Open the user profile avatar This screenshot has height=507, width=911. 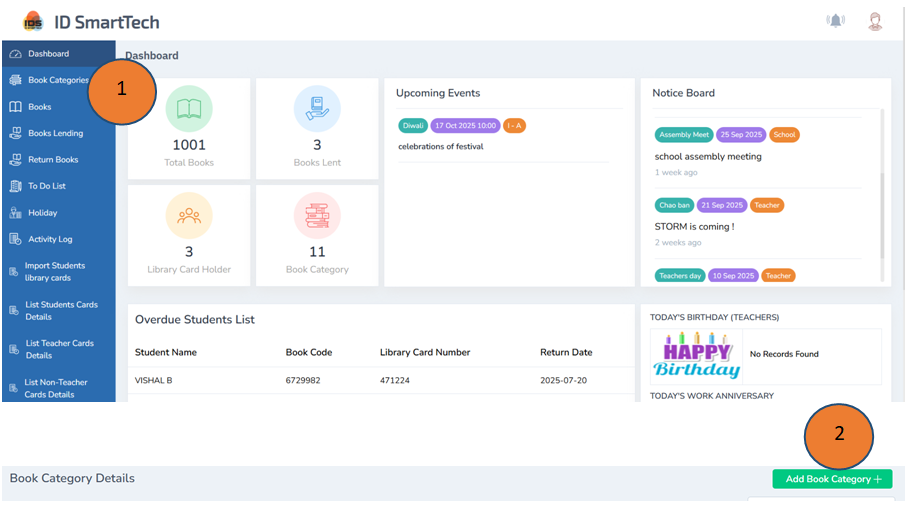click(875, 21)
